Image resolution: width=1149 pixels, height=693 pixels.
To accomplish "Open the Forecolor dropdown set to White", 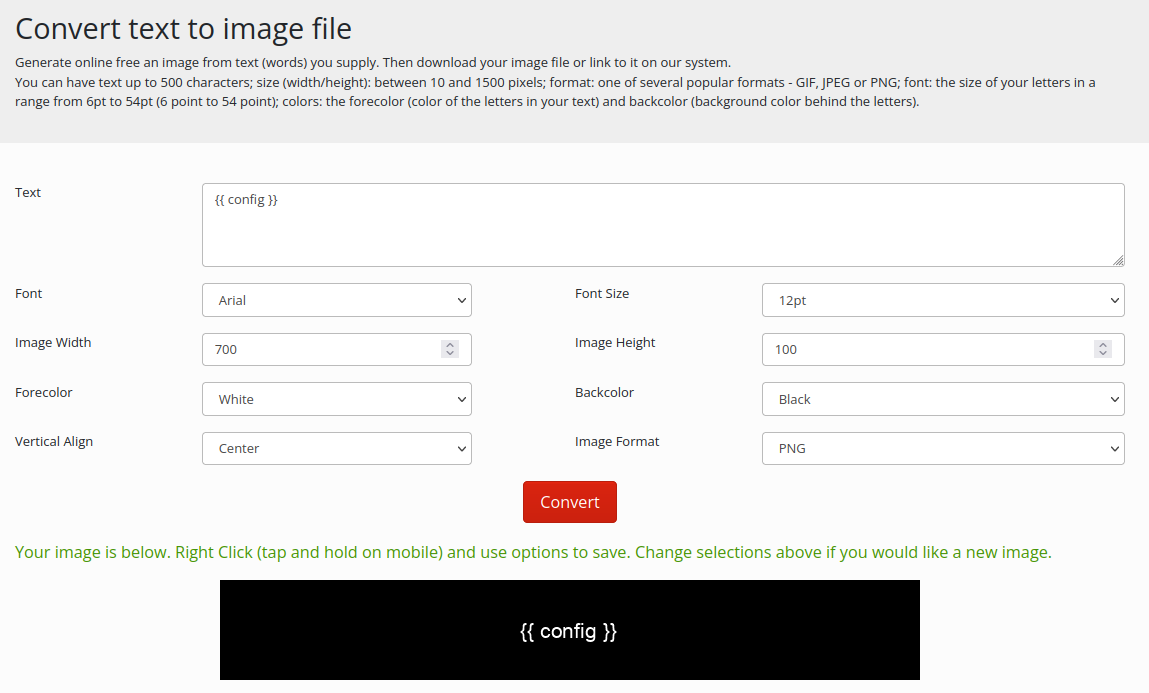I will [x=336, y=399].
